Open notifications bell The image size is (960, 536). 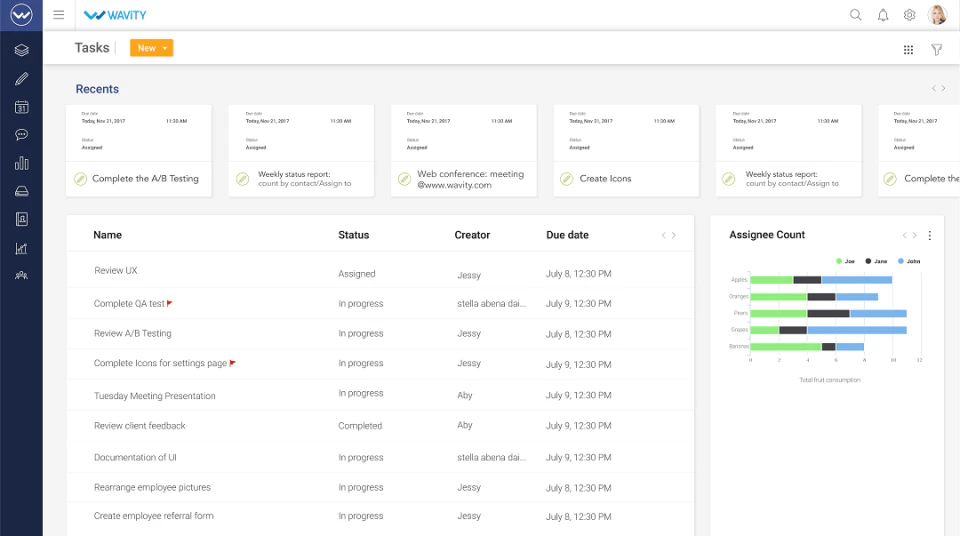(883, 15)
